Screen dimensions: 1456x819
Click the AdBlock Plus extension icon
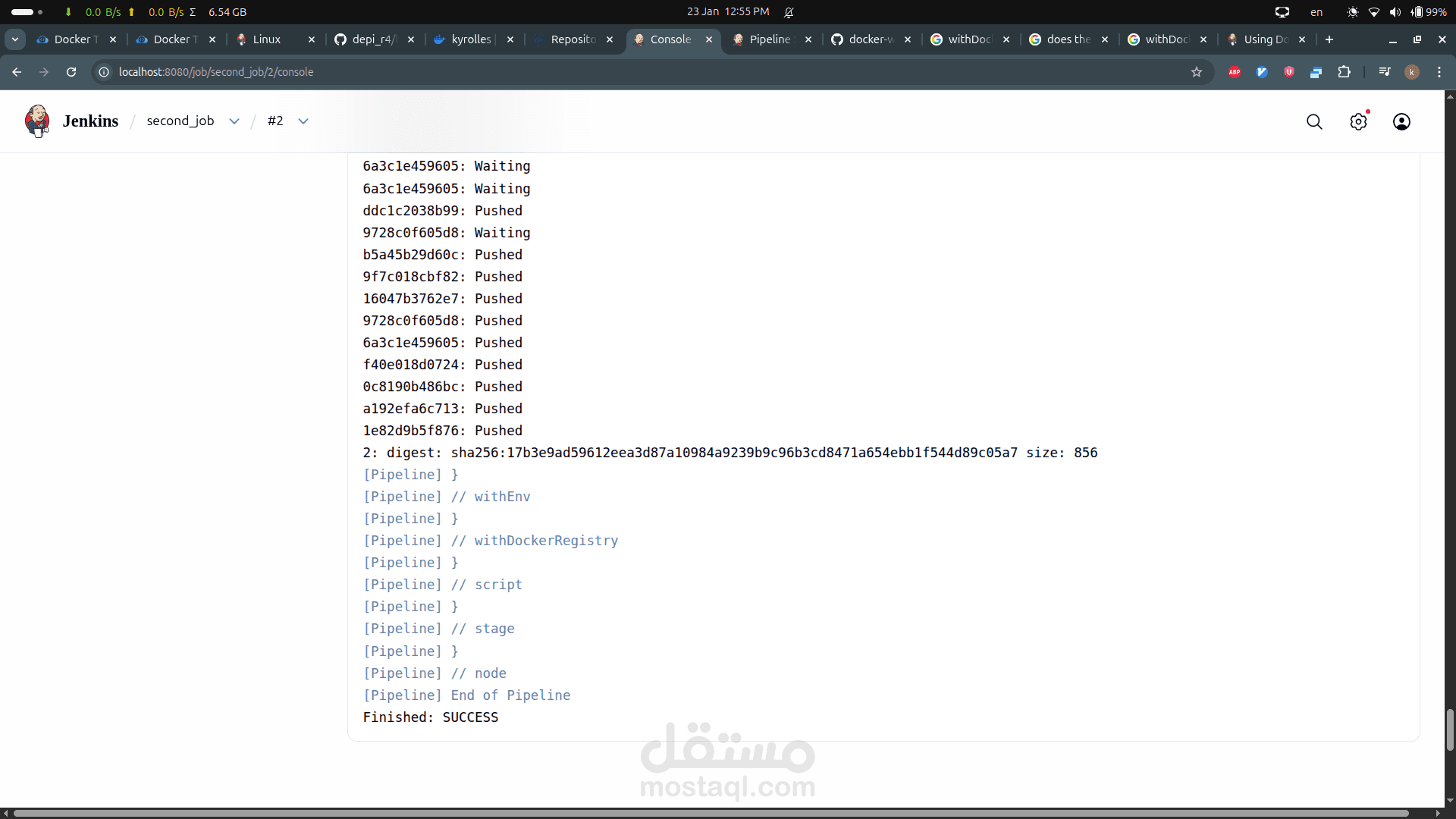pos(1235,72)
